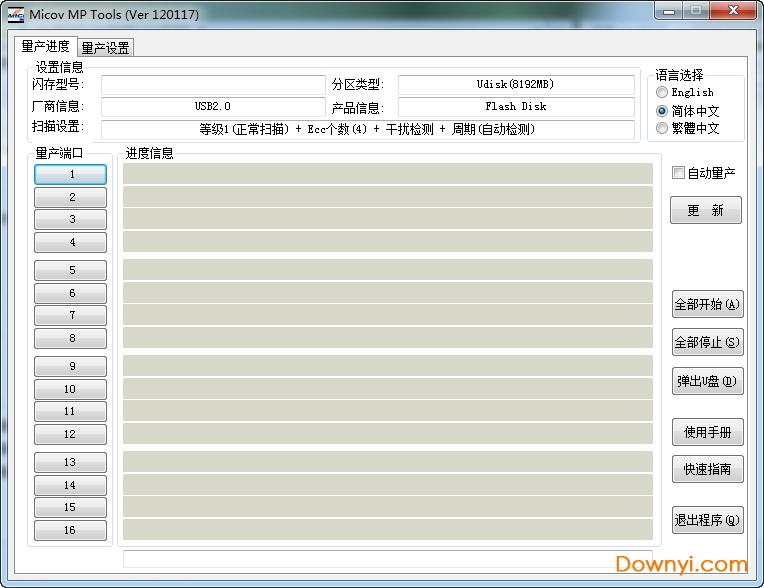
Task: Switch to the 量产进度 tab
Action: coord(45,47)
